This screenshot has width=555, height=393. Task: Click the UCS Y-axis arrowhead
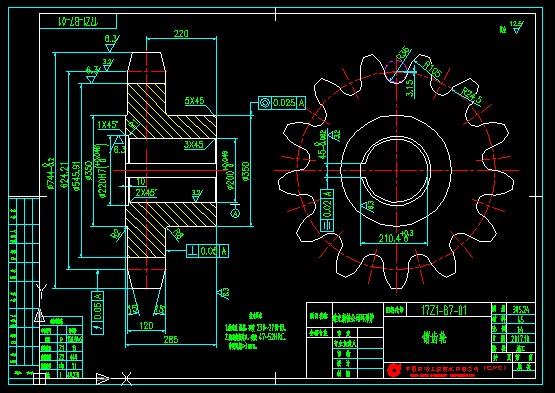[39, 314]
